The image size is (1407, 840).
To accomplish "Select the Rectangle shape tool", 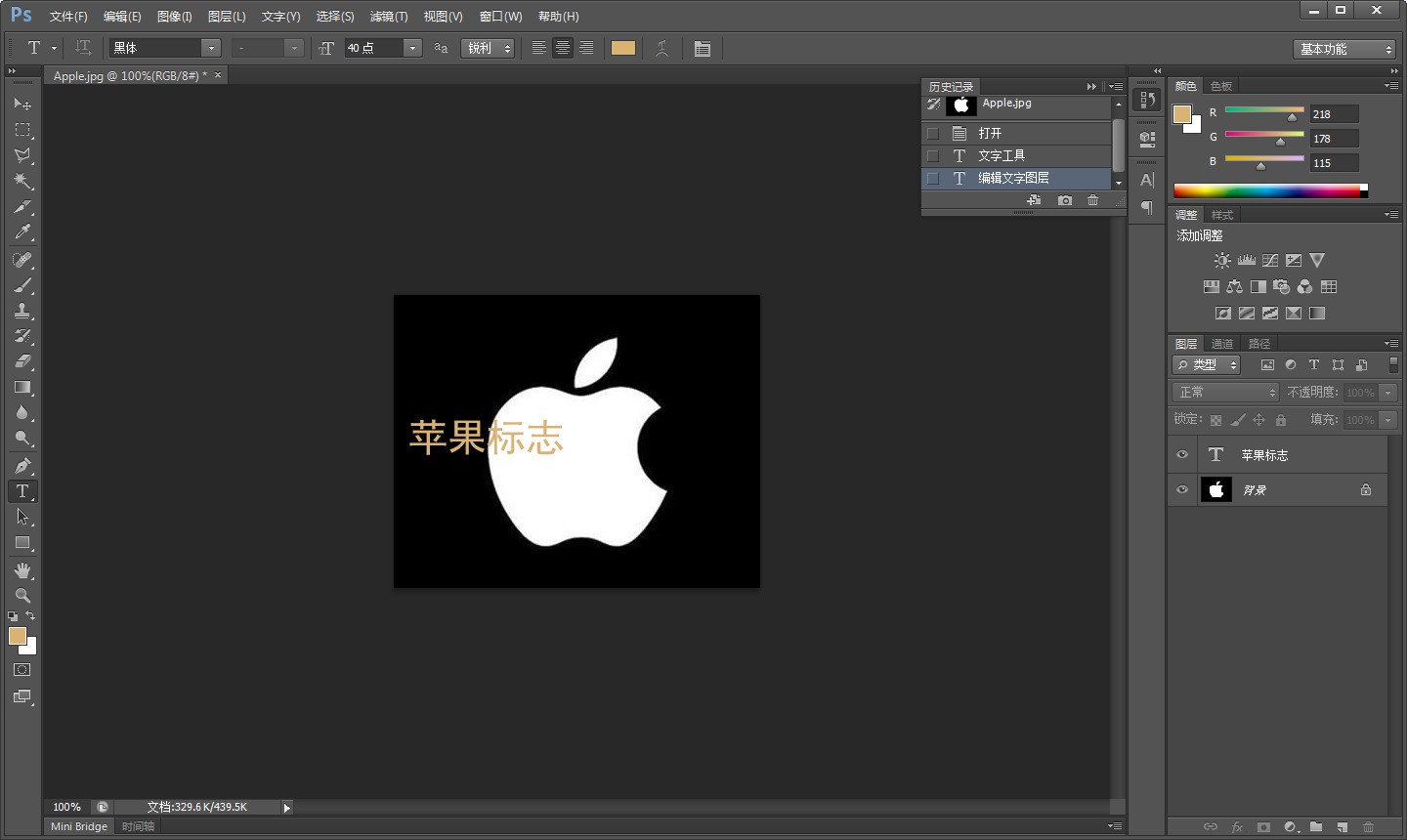I will (22, 543).
